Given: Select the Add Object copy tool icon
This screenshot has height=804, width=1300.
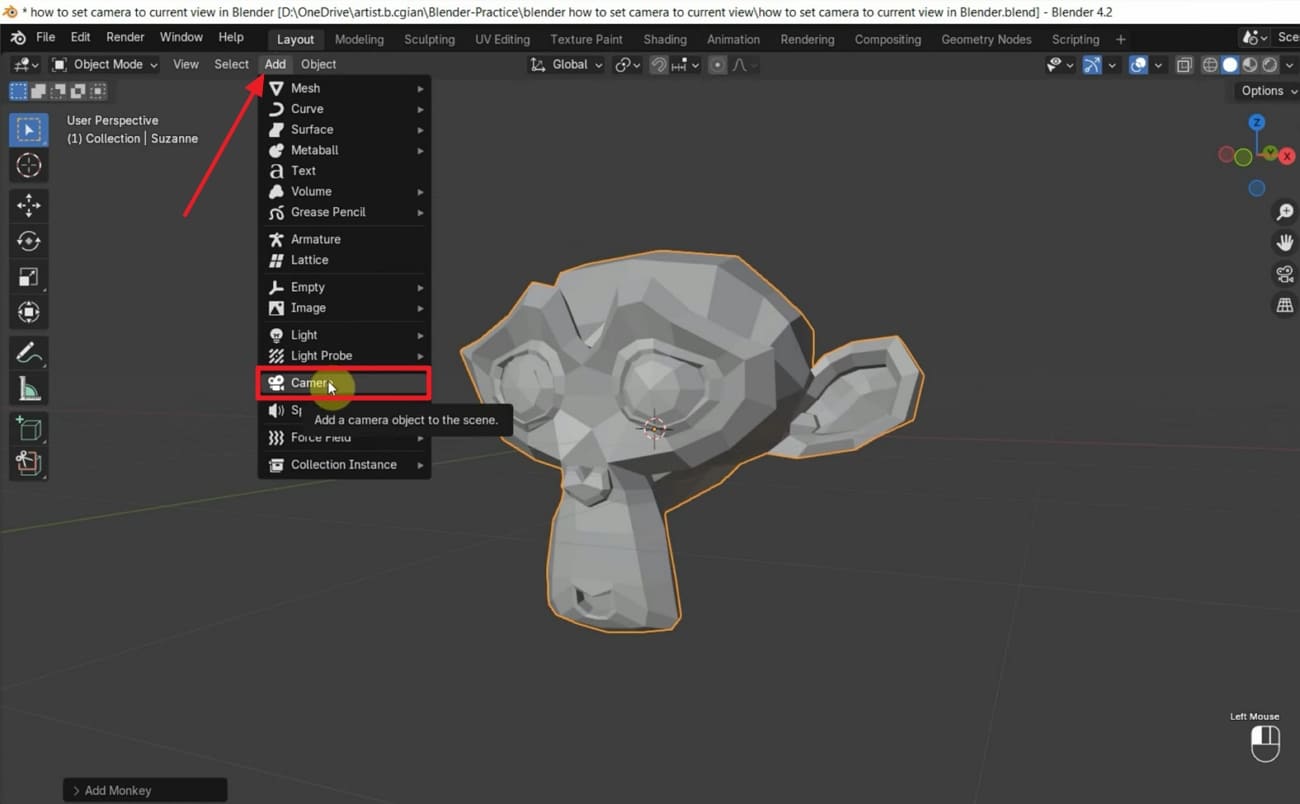Looking at the screenshot, I should pos(28,464).
